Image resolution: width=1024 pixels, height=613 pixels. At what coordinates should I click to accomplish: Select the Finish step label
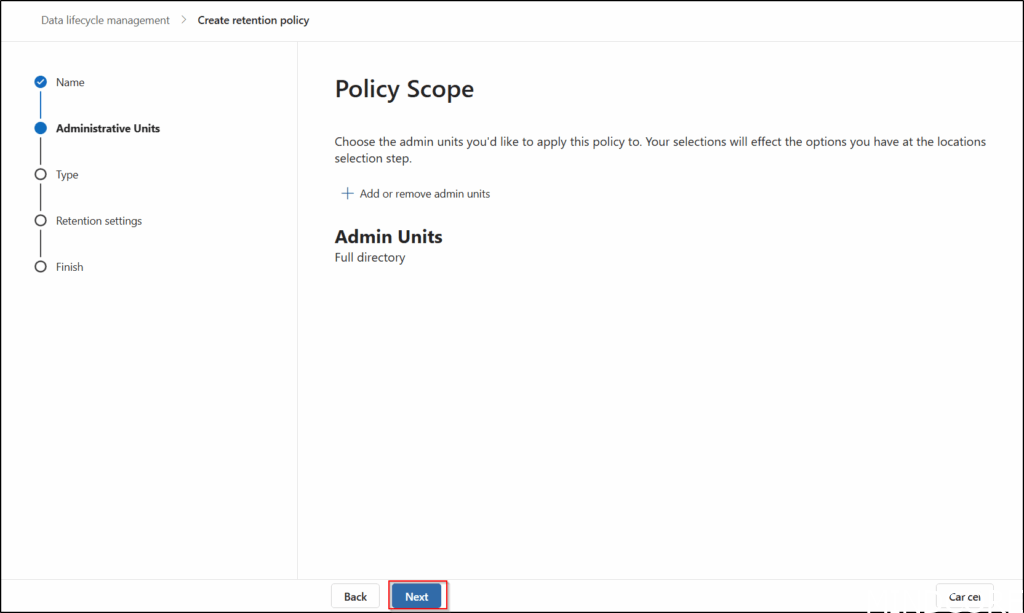(70, 267)
